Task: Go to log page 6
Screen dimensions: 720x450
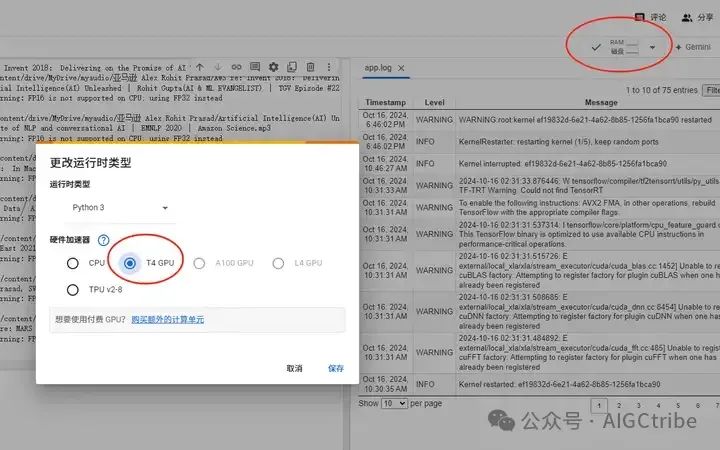Action: pyautogui.click(x=698, y=405)
